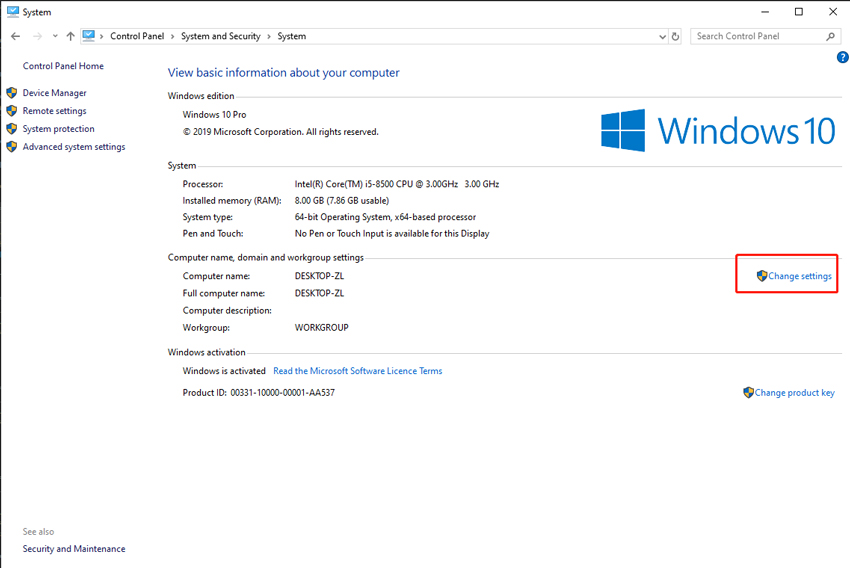Viewport: 850px width, 568px height.
Task: Click shield icon beside Change settings
Action: pos(762,276)
